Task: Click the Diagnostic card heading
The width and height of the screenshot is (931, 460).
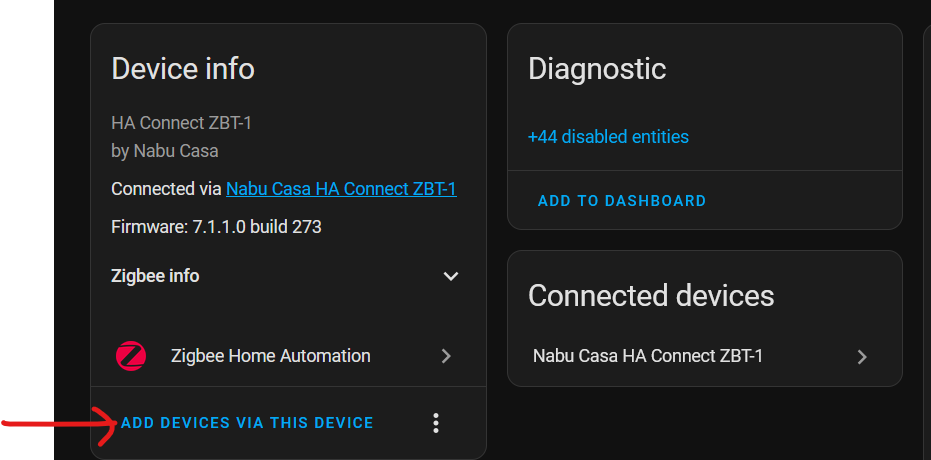Action: point(597,69)
